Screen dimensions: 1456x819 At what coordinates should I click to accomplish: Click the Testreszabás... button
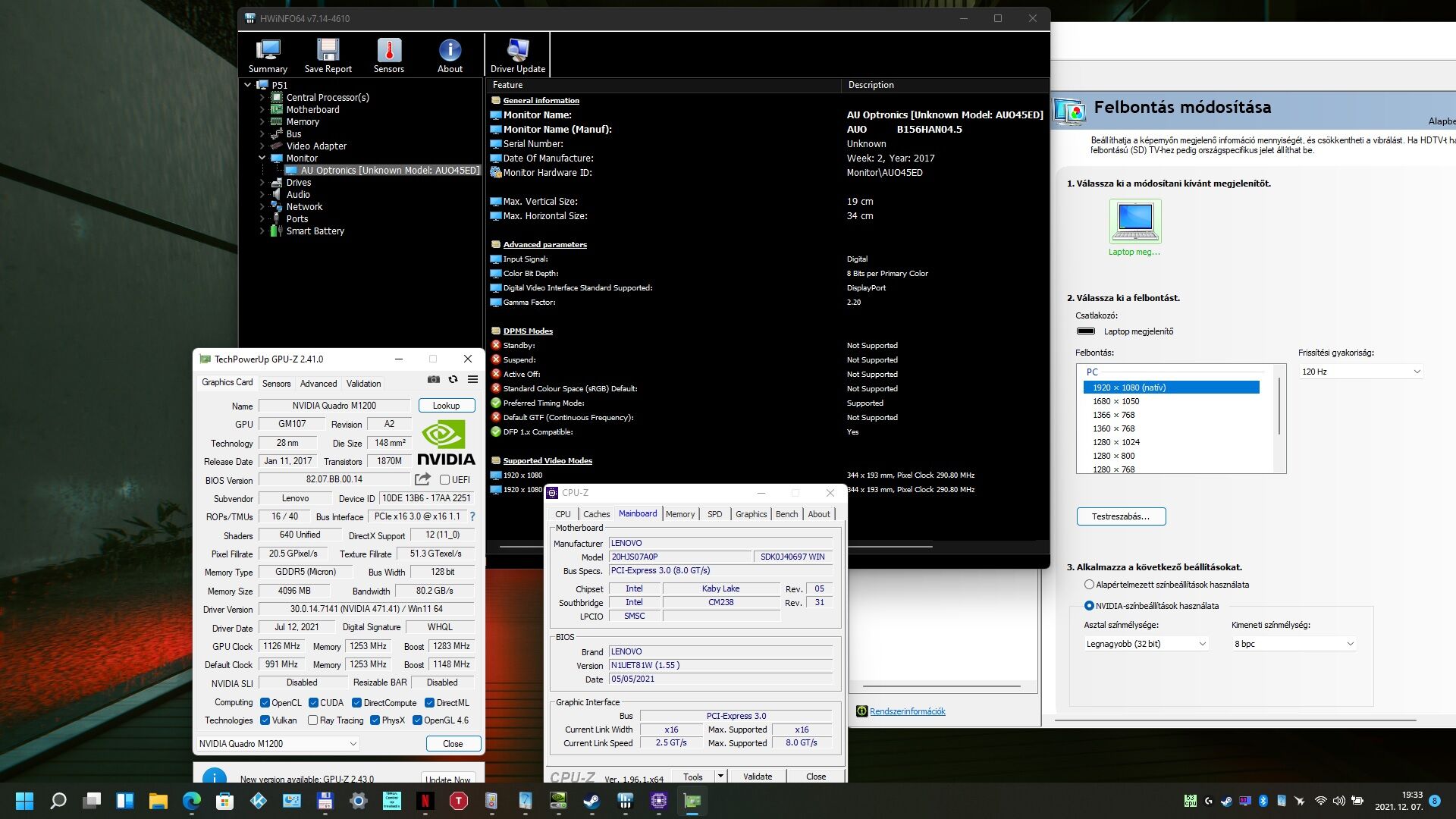pos(1121,516)
